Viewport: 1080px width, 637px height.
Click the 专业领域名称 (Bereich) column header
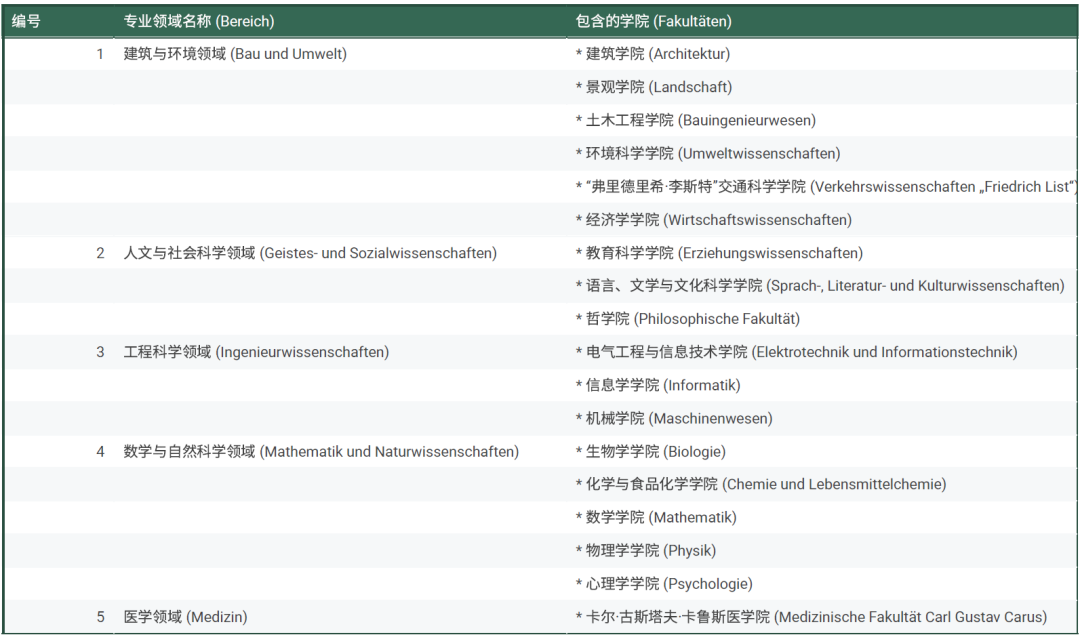pos(198,21)
